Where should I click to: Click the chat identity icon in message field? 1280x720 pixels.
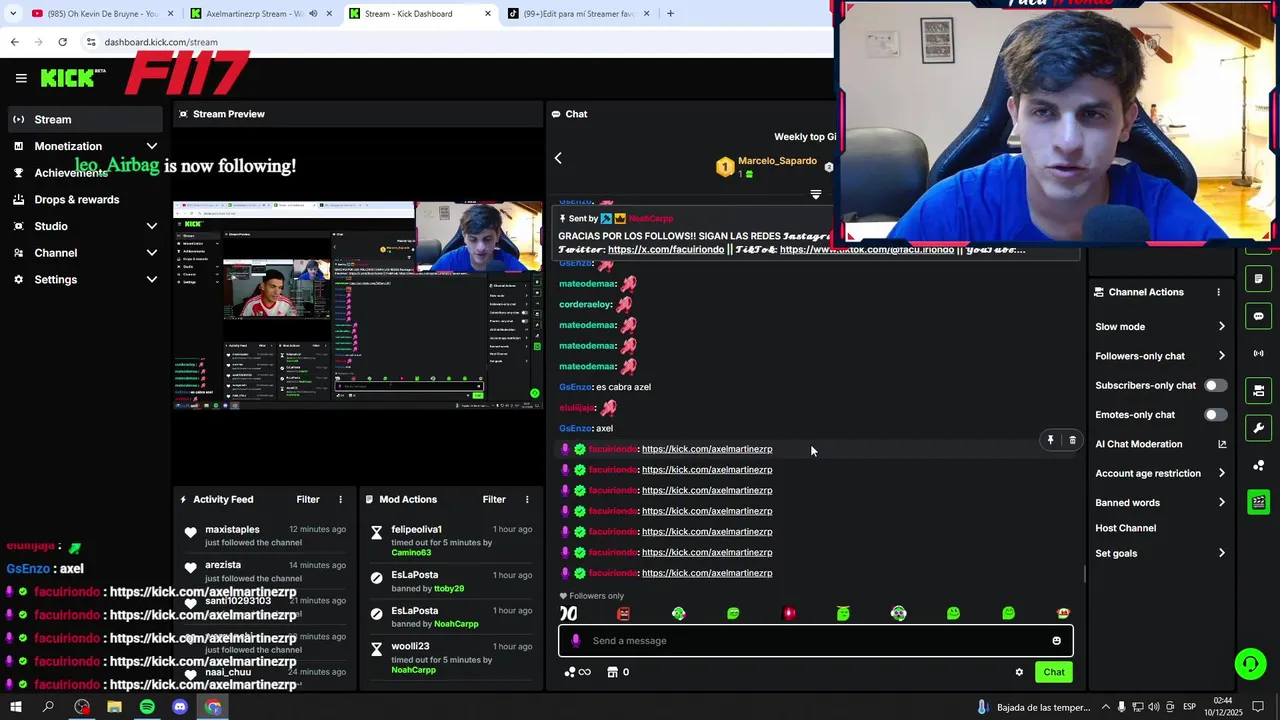click(575, 641)
